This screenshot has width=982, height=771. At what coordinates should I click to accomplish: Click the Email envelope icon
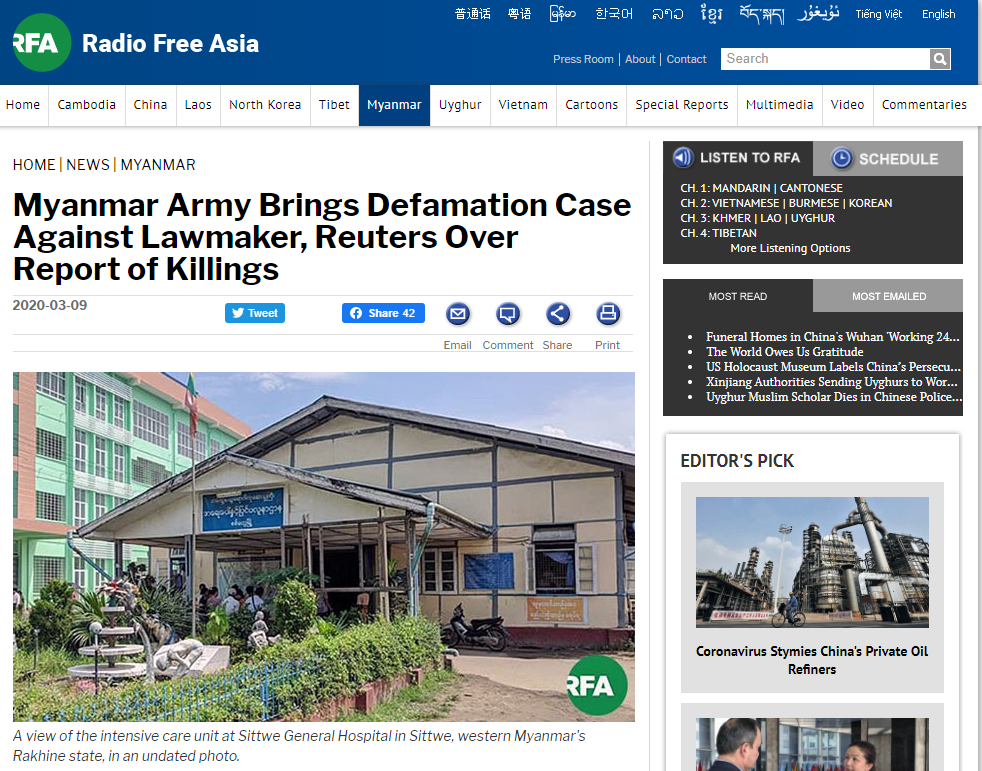tap(458, 313)
